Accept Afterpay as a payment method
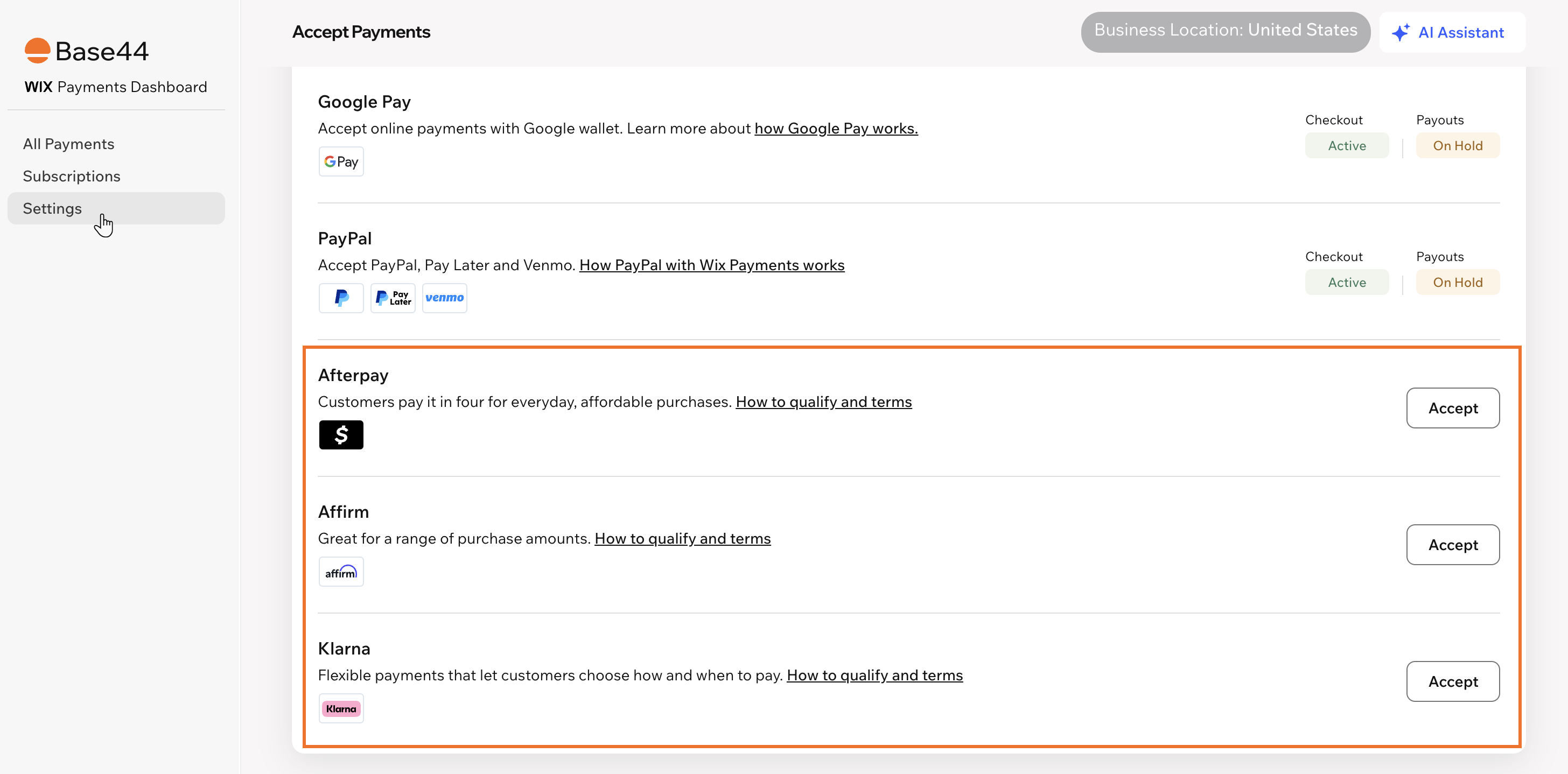Screen dimensions: 1568x774 [x=1453, y=409]
